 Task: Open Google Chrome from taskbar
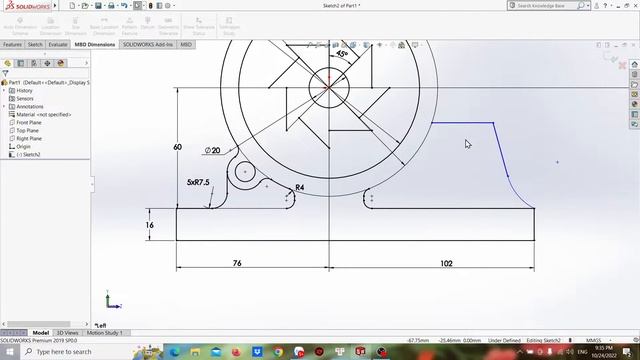[278, 351]
